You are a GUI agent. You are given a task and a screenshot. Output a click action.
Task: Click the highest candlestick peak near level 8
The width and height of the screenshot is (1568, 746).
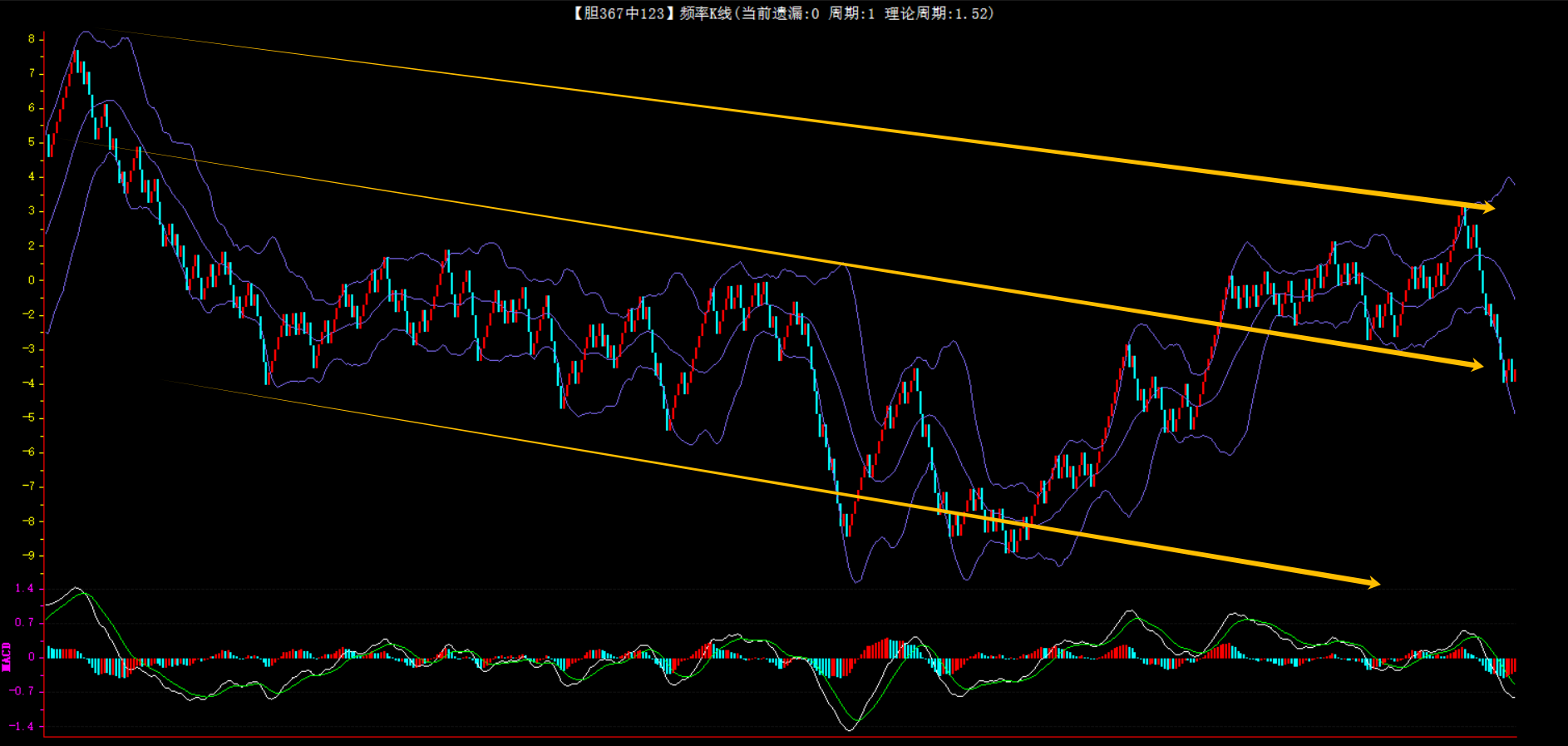coord(76,58)
